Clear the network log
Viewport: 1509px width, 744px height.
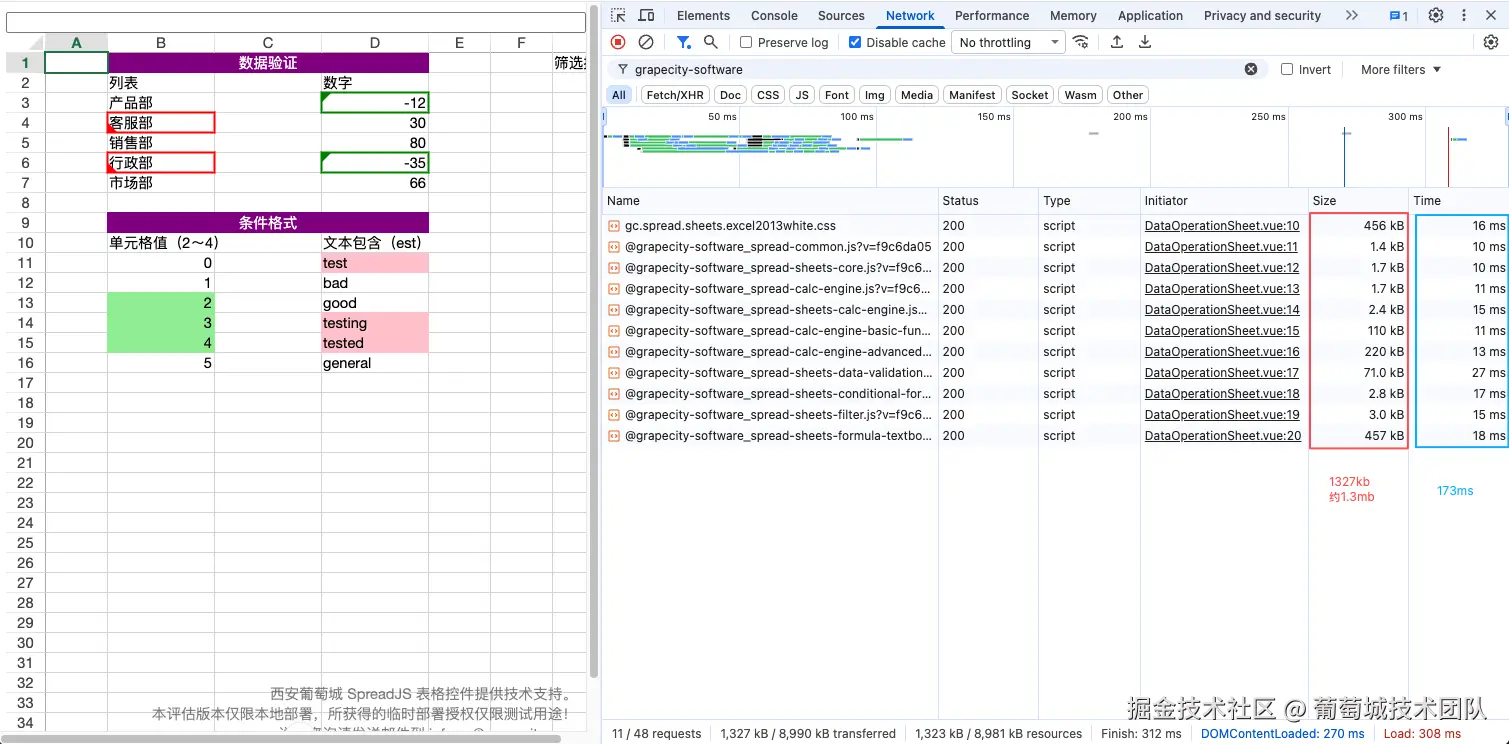646,42
